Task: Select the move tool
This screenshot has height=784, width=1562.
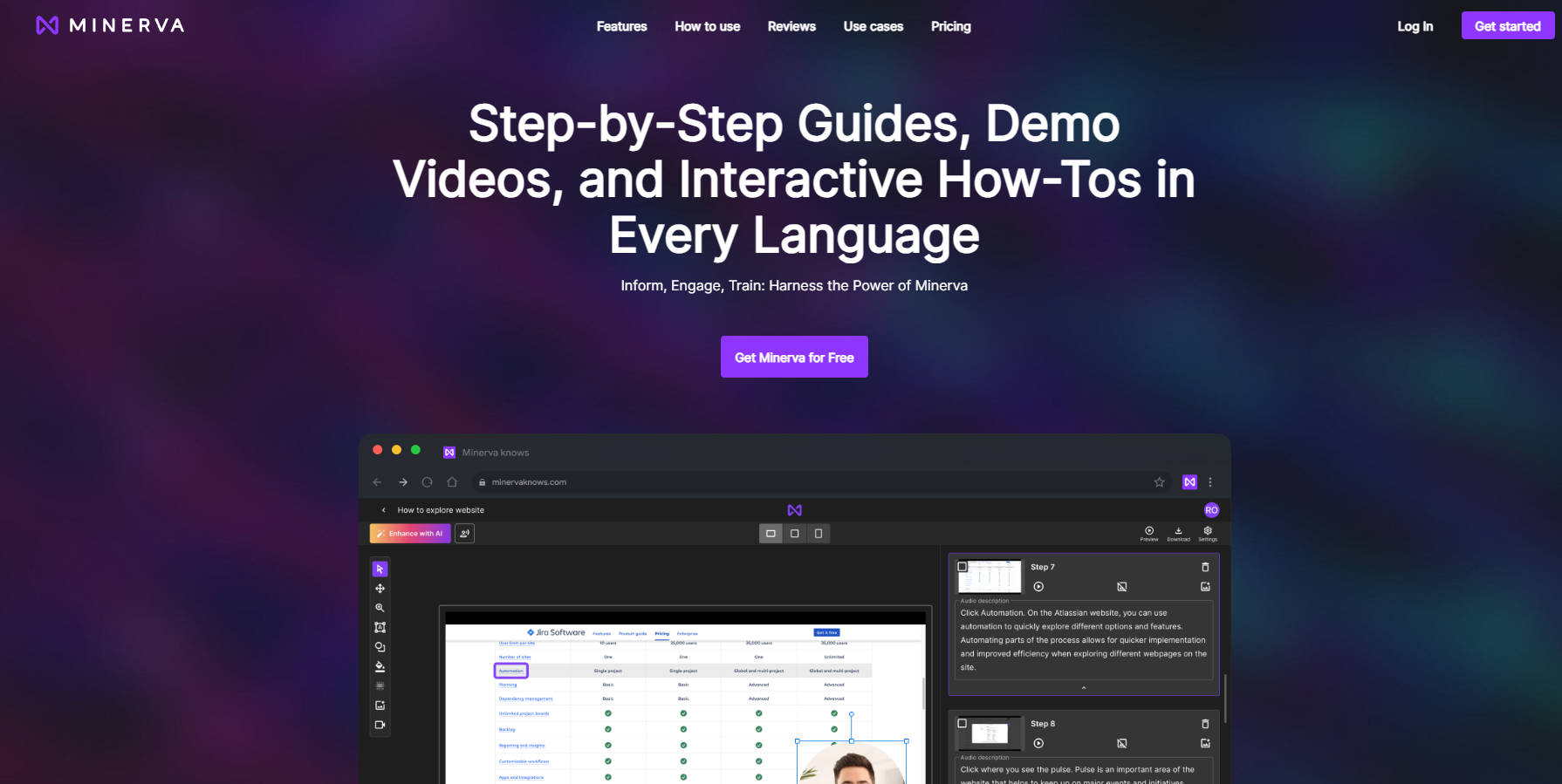Action: [380, 589]
